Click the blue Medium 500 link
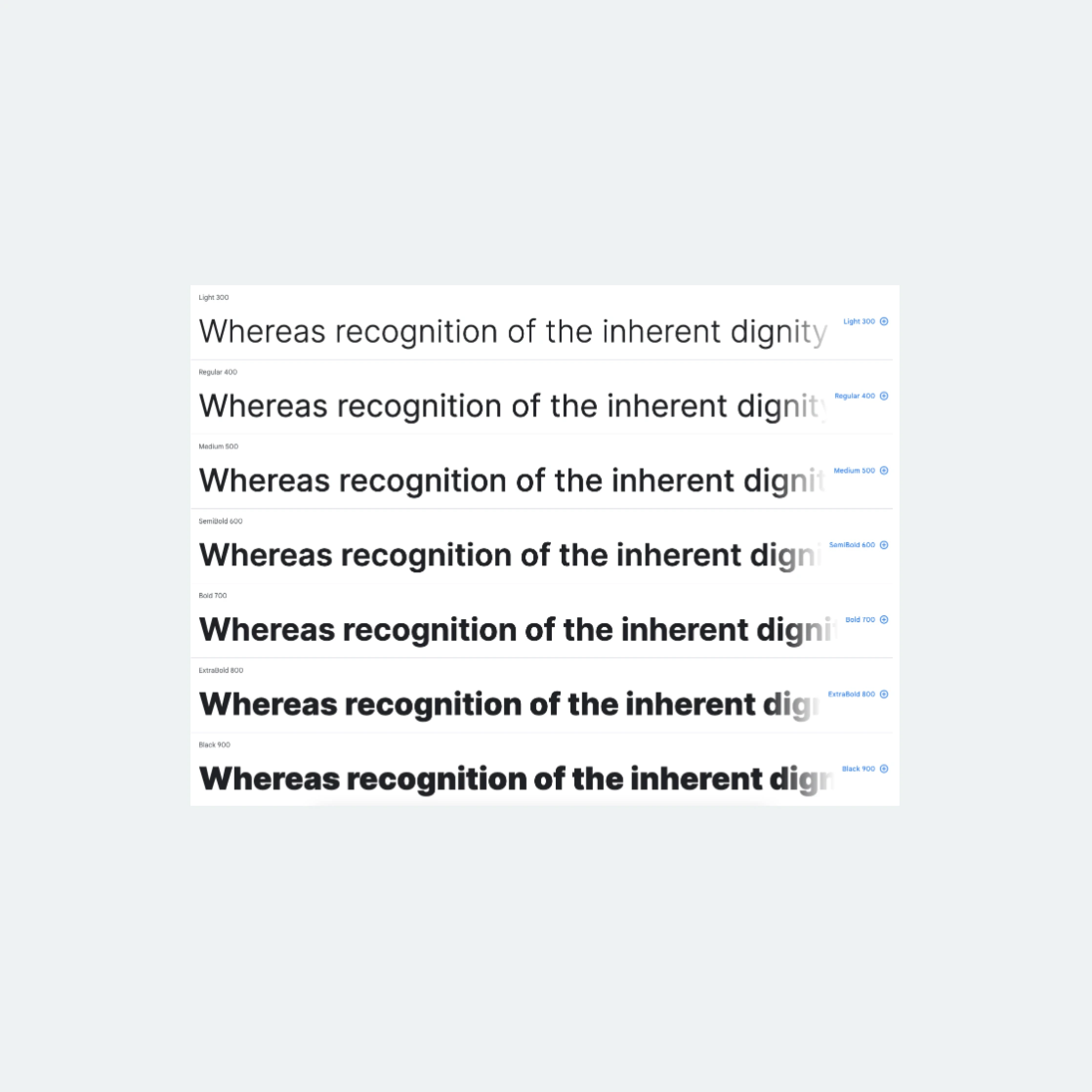1092x1092 pixels. [x=854, y=471]
